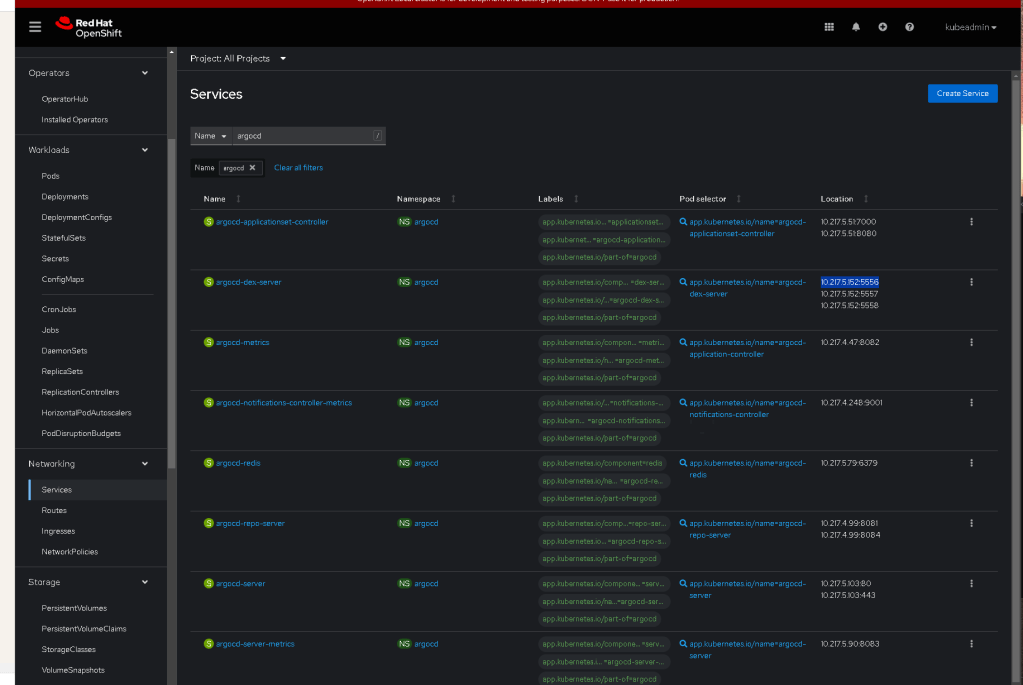Open the kubeadmin user dropdown
The height and width of the screenshot is (685, 1023).
click(970, 27)
